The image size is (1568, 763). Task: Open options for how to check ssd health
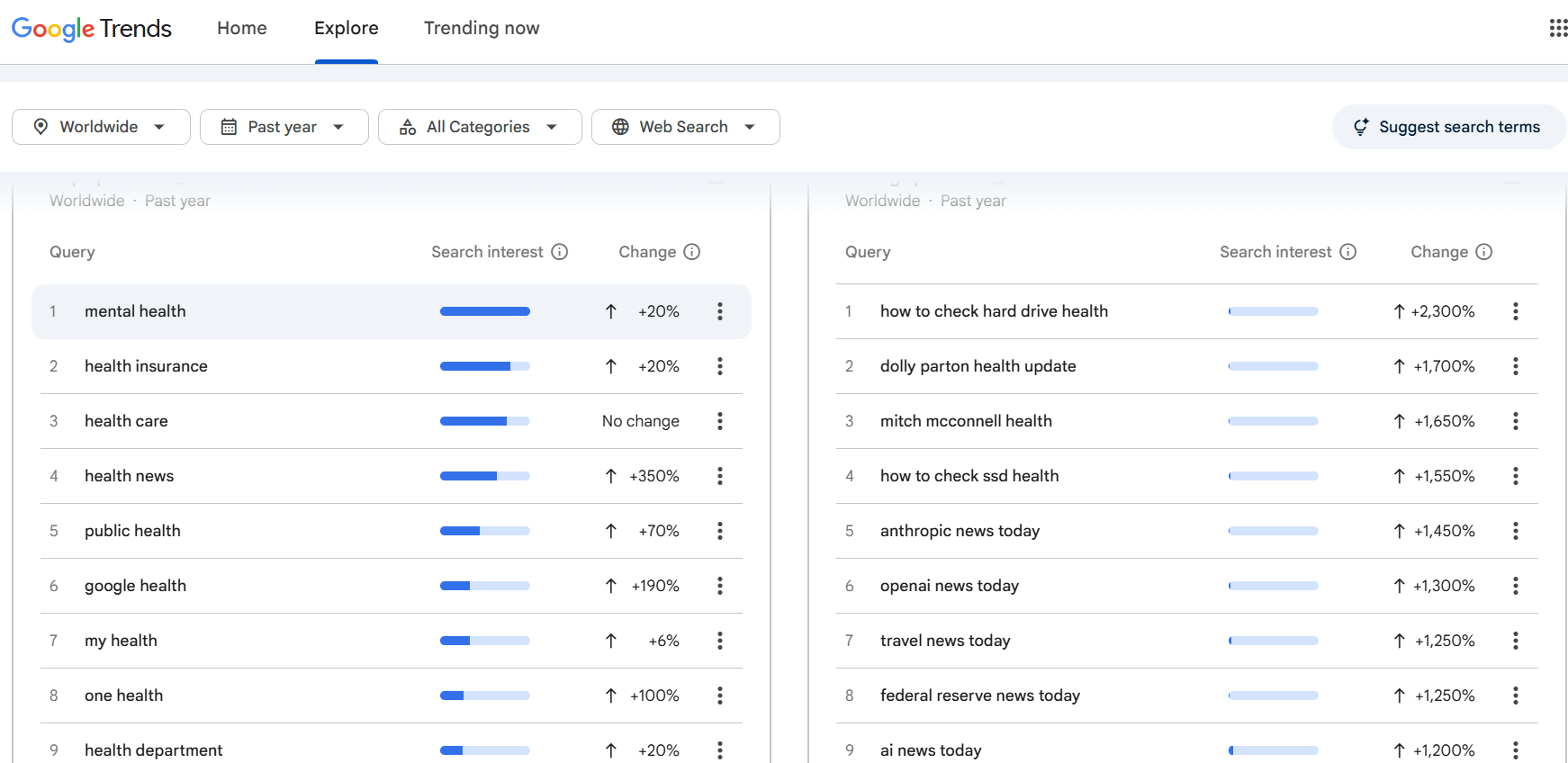tap(1516, 476)
